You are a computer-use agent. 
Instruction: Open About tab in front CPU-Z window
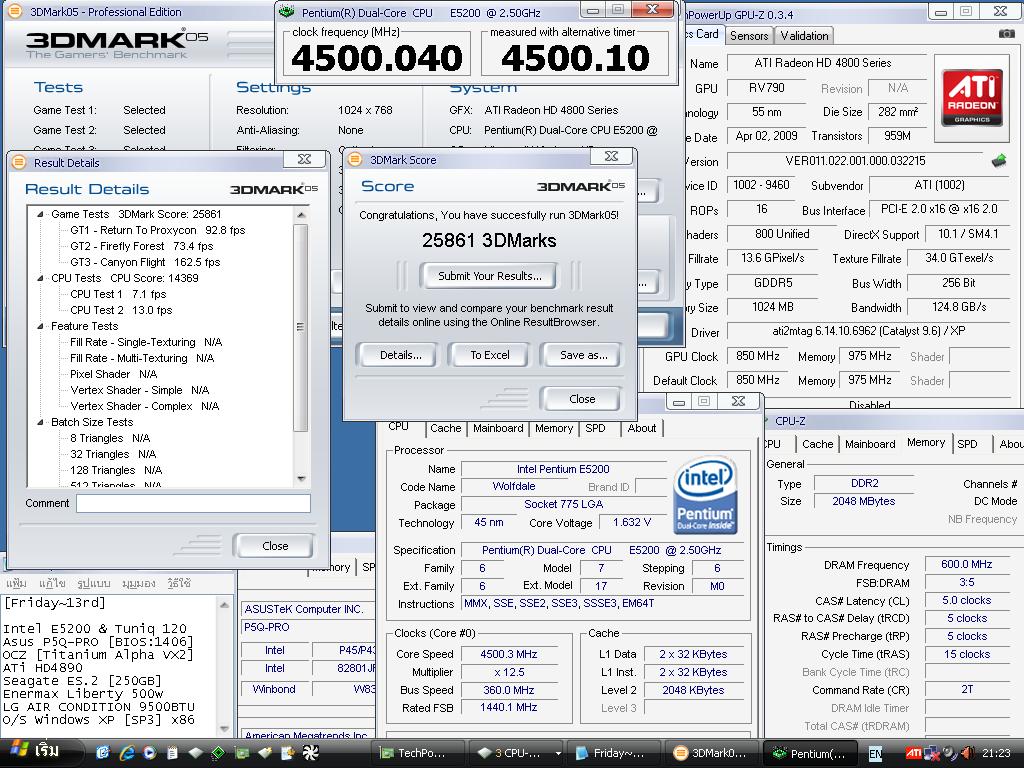[641, 428]
